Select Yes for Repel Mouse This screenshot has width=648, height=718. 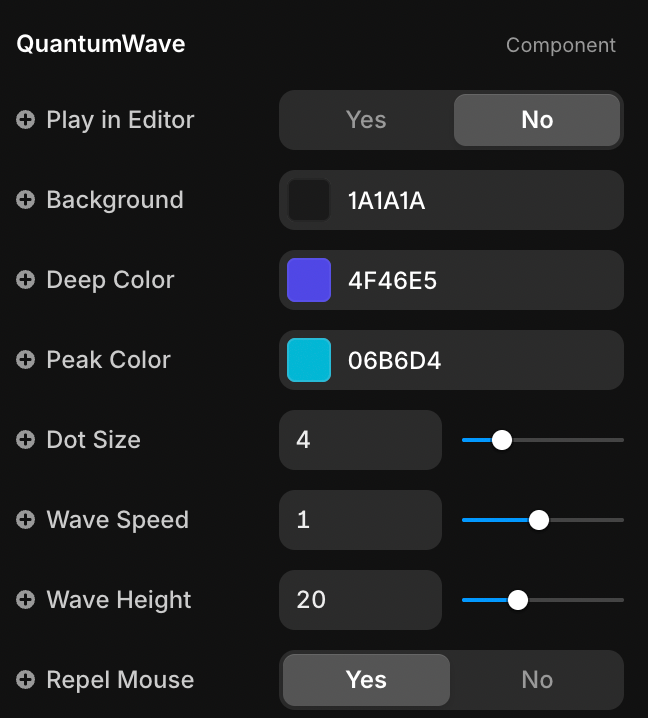[366, 680]
